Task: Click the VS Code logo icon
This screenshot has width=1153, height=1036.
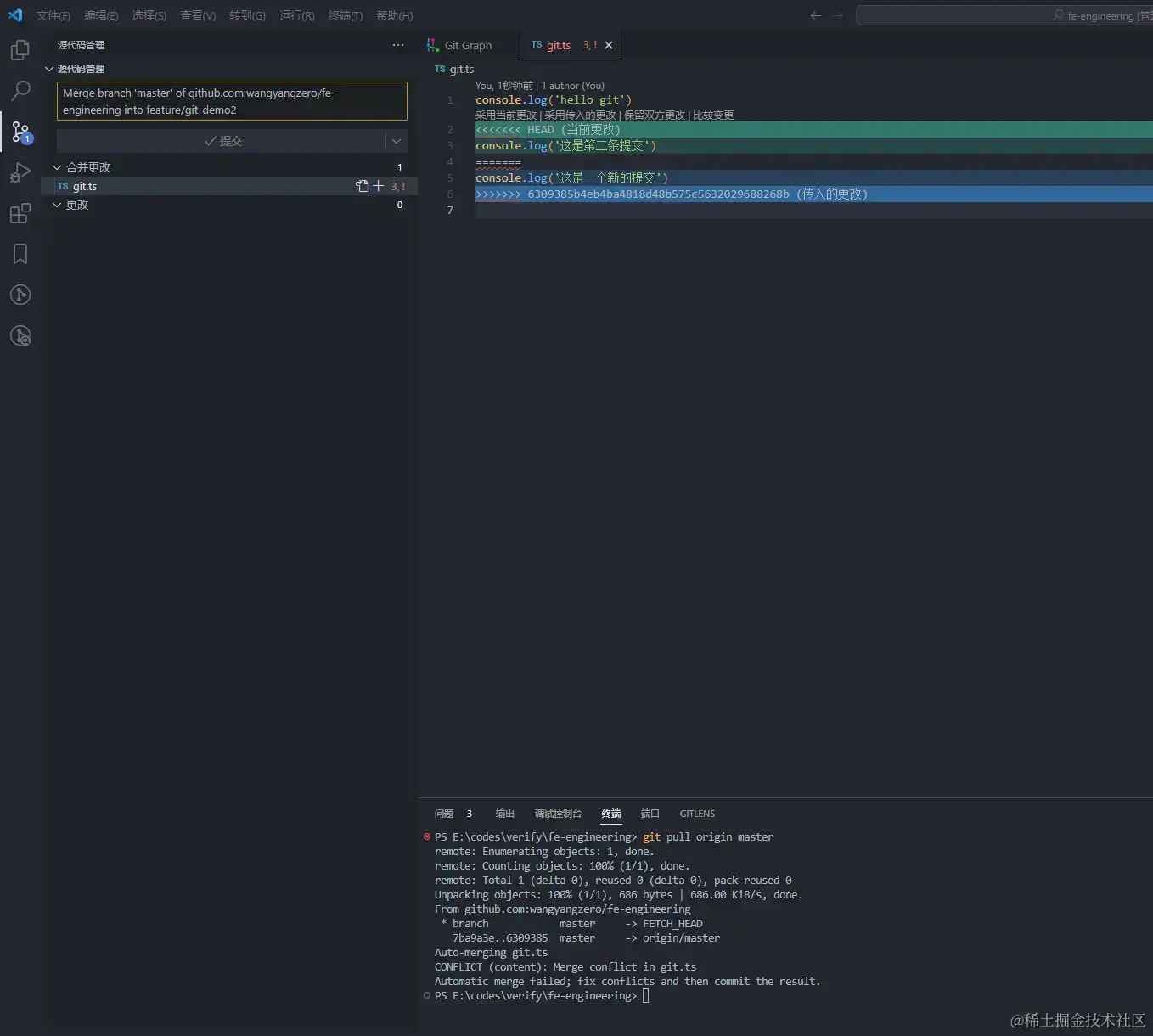Action: pos(15,15)
